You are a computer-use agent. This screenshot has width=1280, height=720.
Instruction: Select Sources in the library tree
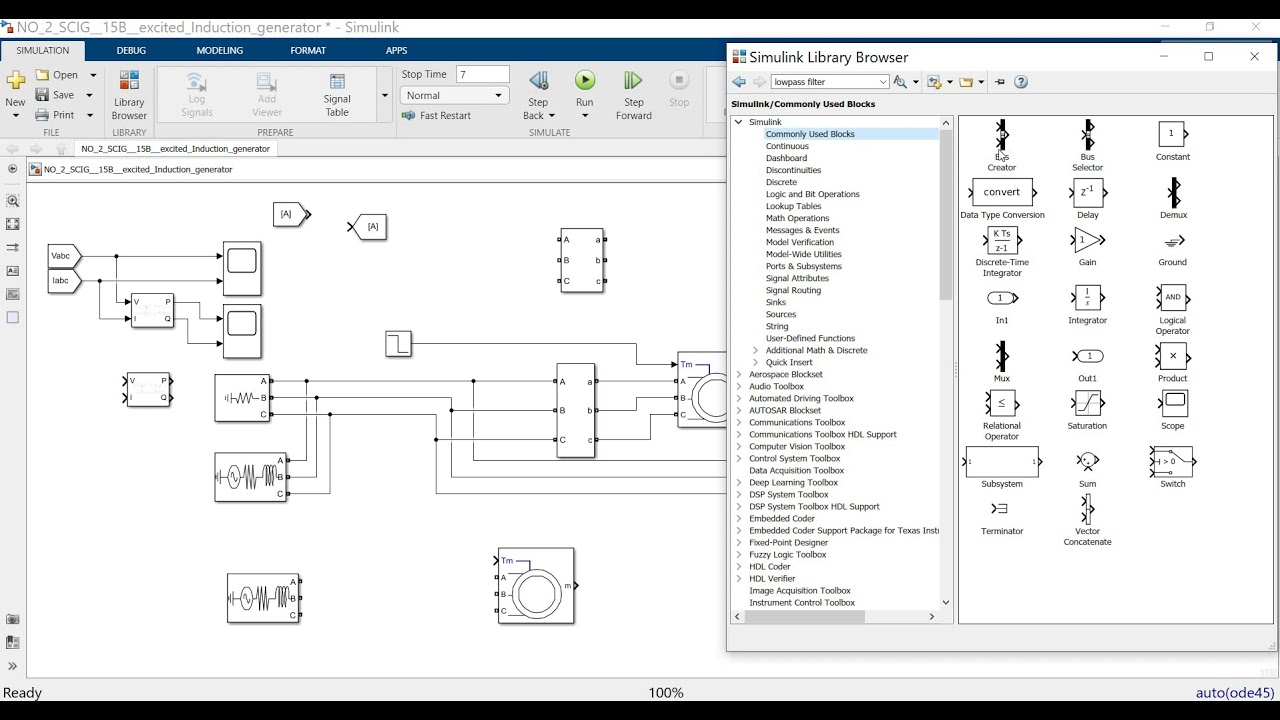pyautogui.click(x=781, y=314)
